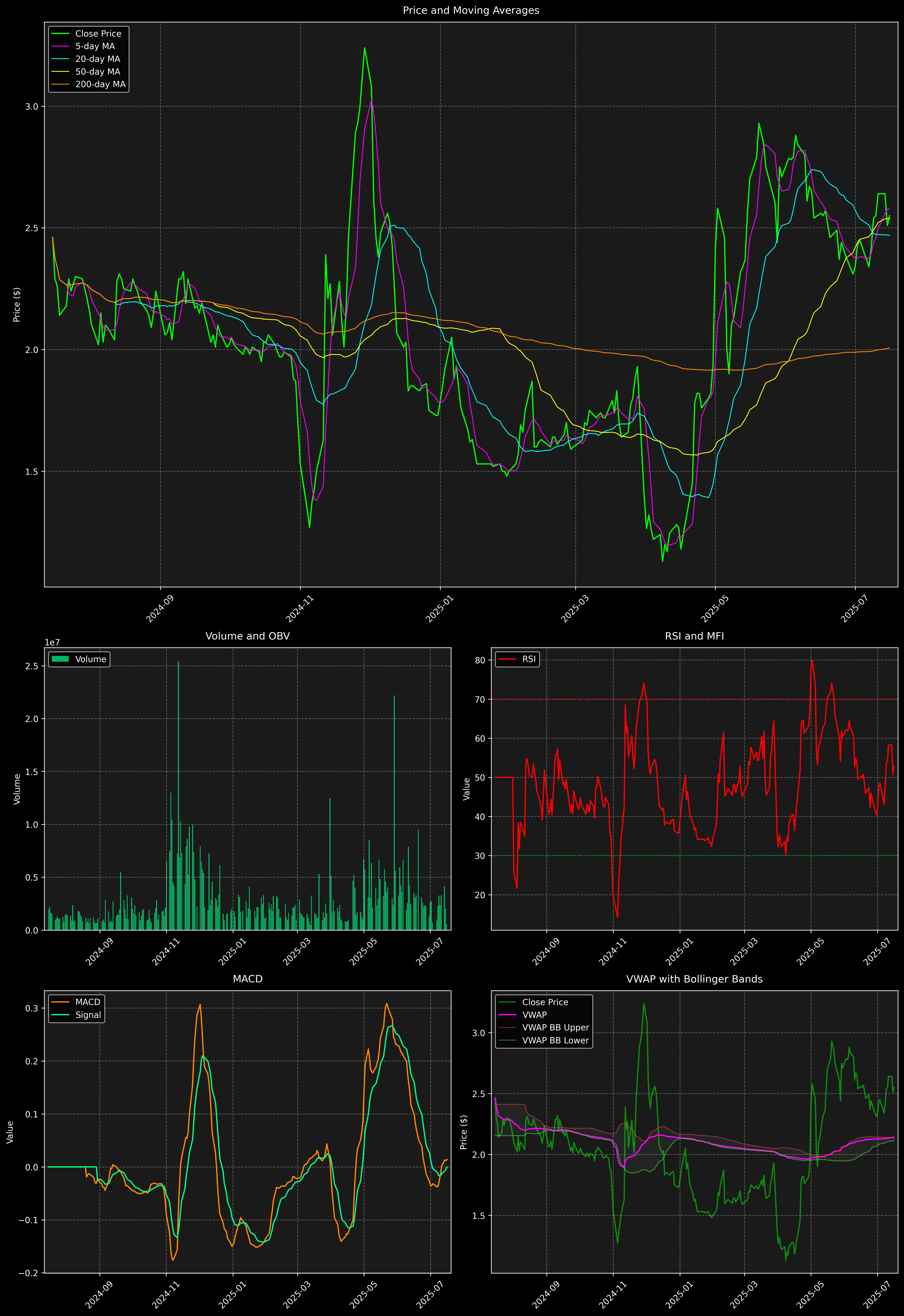Click the '1e7' scale multiplier above Volume chart
The height and width of the screenshot is (1316, 904).
tap(52, 643)
